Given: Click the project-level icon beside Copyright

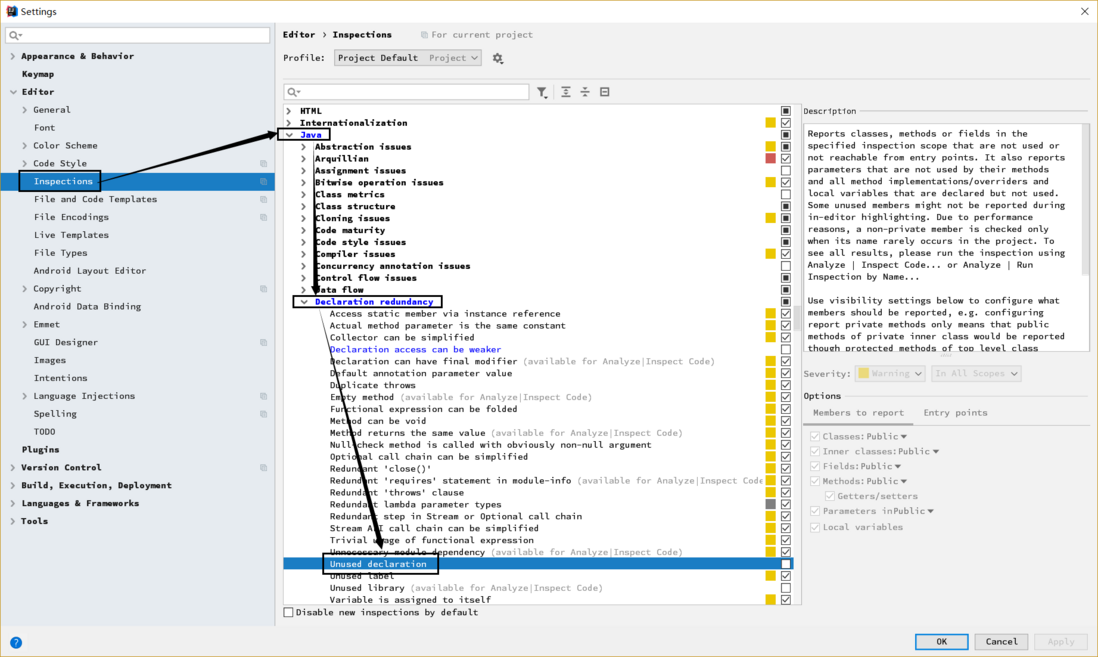Looking at the screenshot, I should point(263,289).
